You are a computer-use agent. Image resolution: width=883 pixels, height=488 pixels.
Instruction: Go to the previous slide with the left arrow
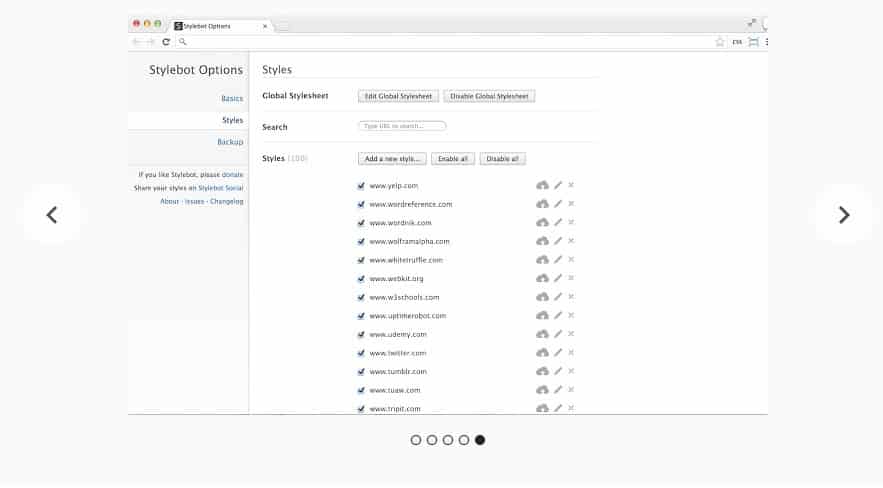52,215
